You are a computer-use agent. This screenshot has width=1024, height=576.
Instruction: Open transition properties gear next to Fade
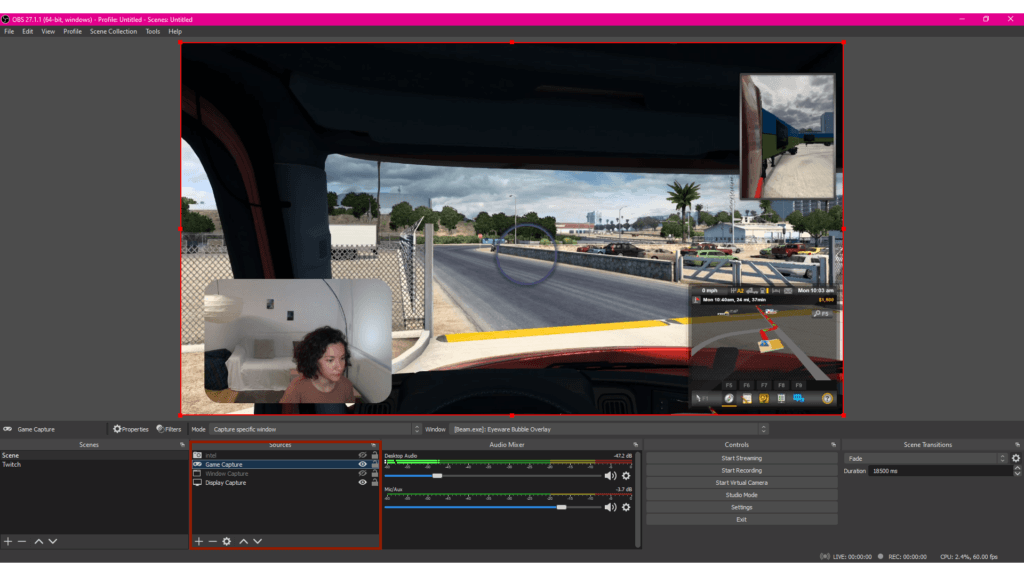pyautogui.click(x=1016, y=458)
